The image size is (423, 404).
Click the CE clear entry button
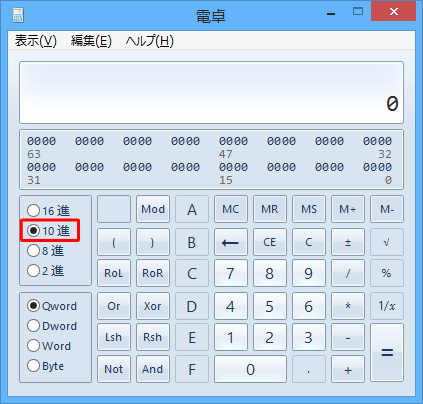coord(270,242)
